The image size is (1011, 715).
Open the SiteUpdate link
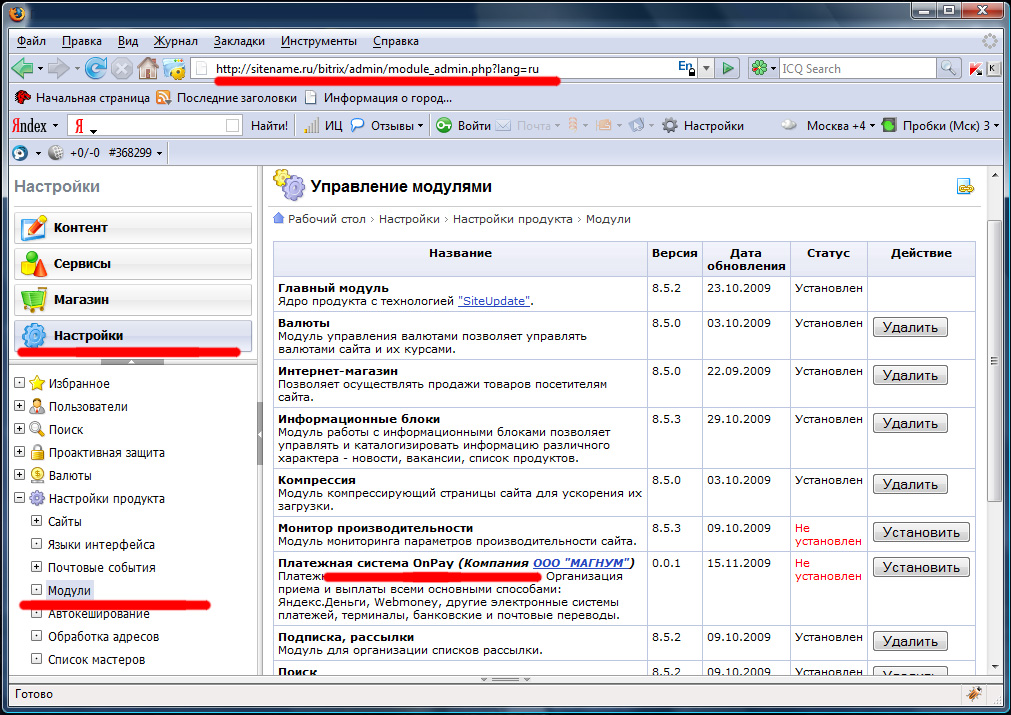[x=495, y=301]
